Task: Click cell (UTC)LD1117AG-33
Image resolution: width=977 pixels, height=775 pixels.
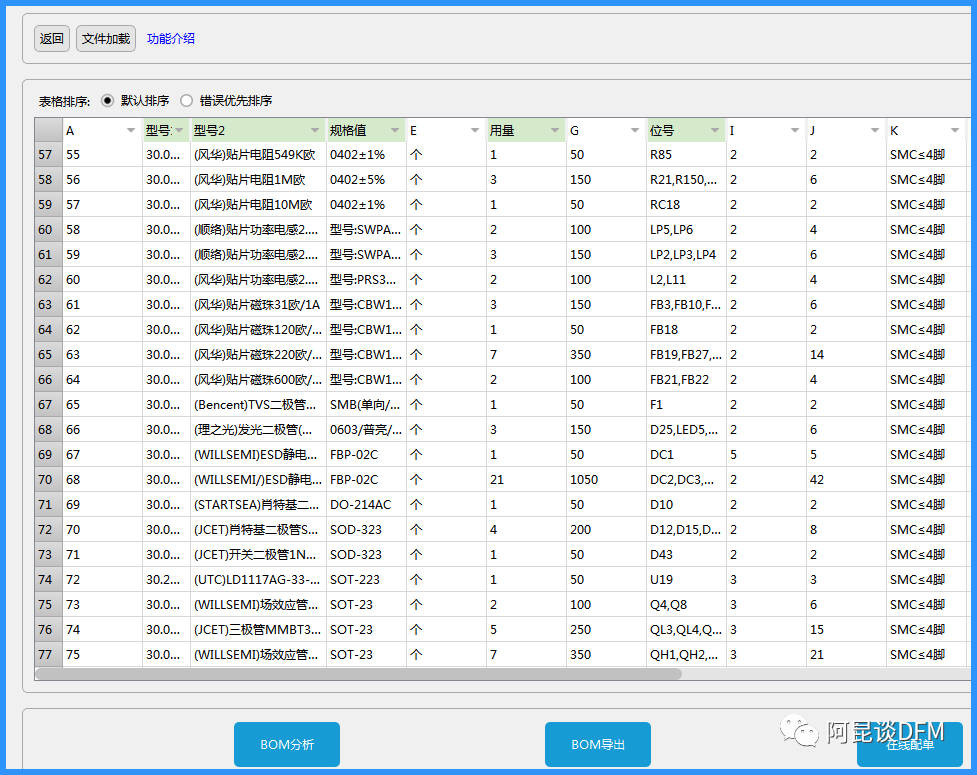Action: pos(258,579)
